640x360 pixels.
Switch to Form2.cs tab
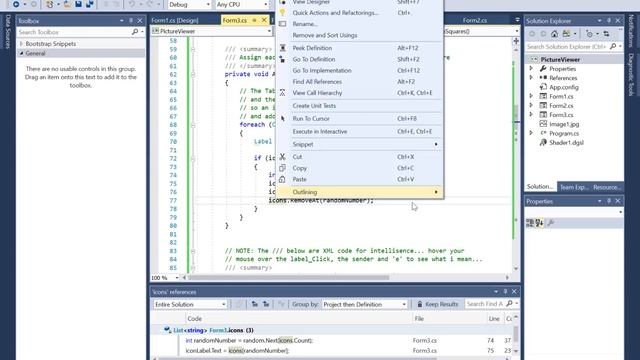[x=475, y=20]
